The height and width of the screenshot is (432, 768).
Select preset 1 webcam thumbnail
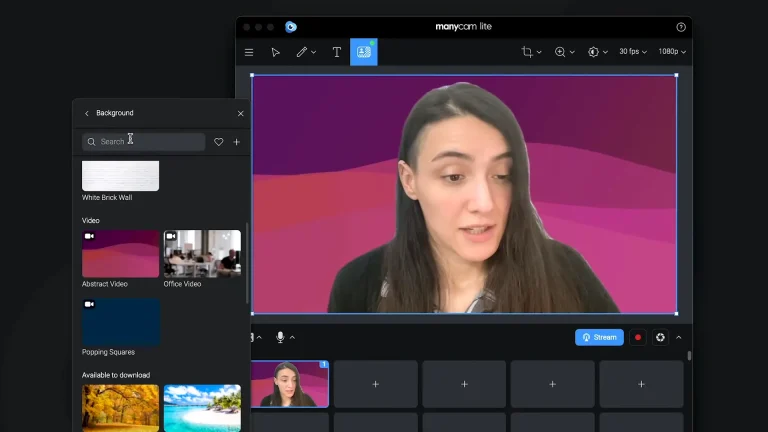point(290,384)
